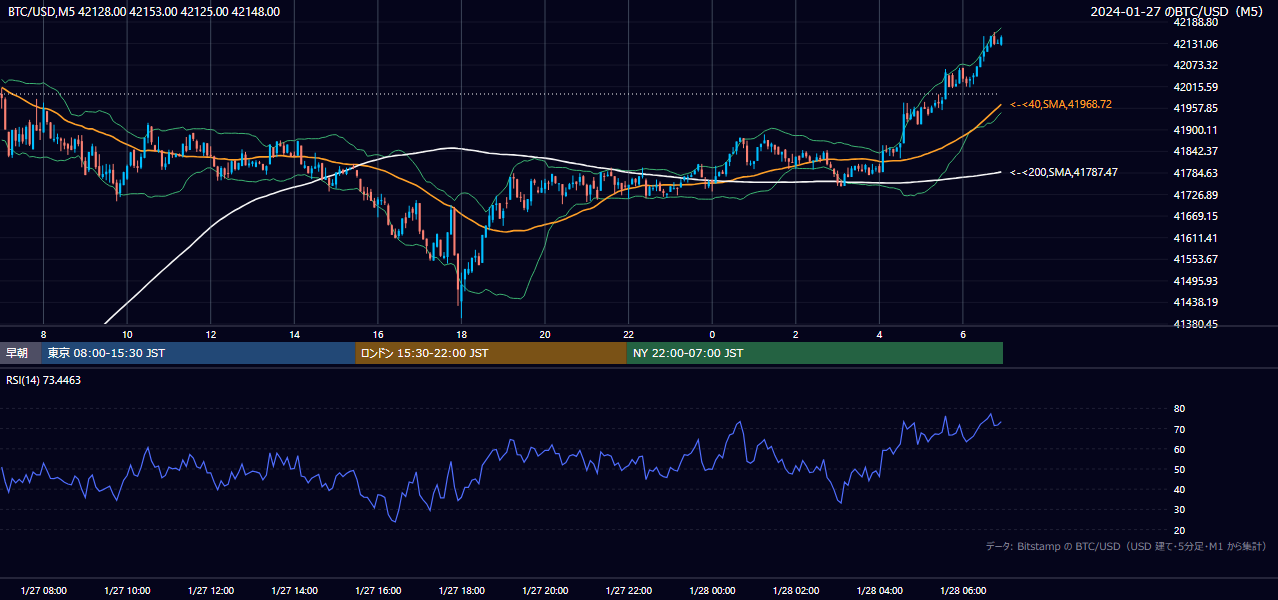
Task: Click price axis value 42131.06
Action: pos(1195,44)
